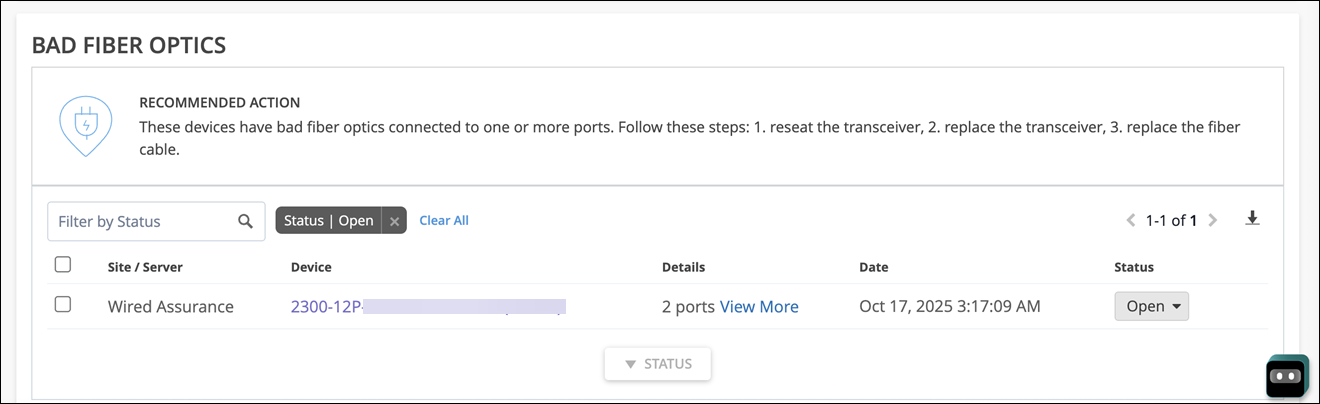Select the Wired Assurance row checkbox
The width and height of the screenshot is (1320, 404).
[x=63, y=305]
